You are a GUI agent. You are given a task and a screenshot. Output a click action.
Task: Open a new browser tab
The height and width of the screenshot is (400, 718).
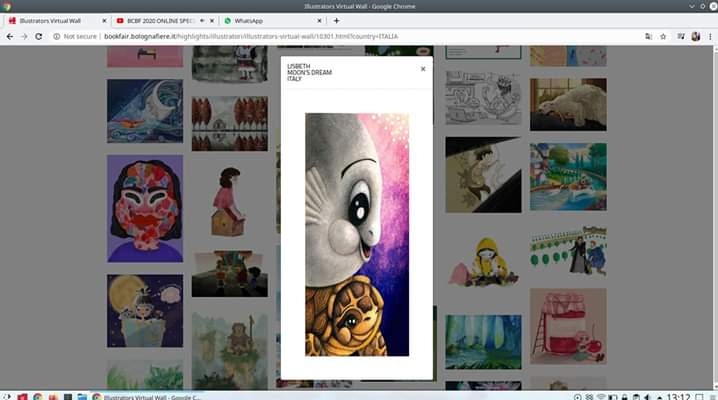tap(336, 20)
